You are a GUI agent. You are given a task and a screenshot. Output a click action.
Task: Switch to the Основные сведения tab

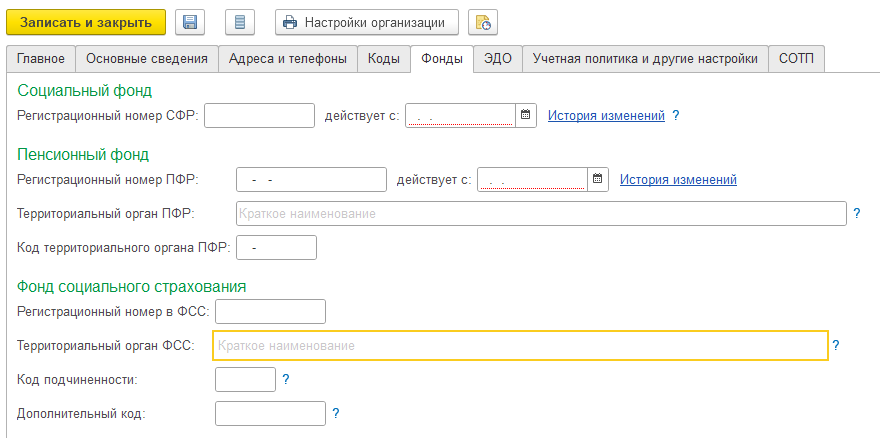pyautogui.click(x=146, y=59)
